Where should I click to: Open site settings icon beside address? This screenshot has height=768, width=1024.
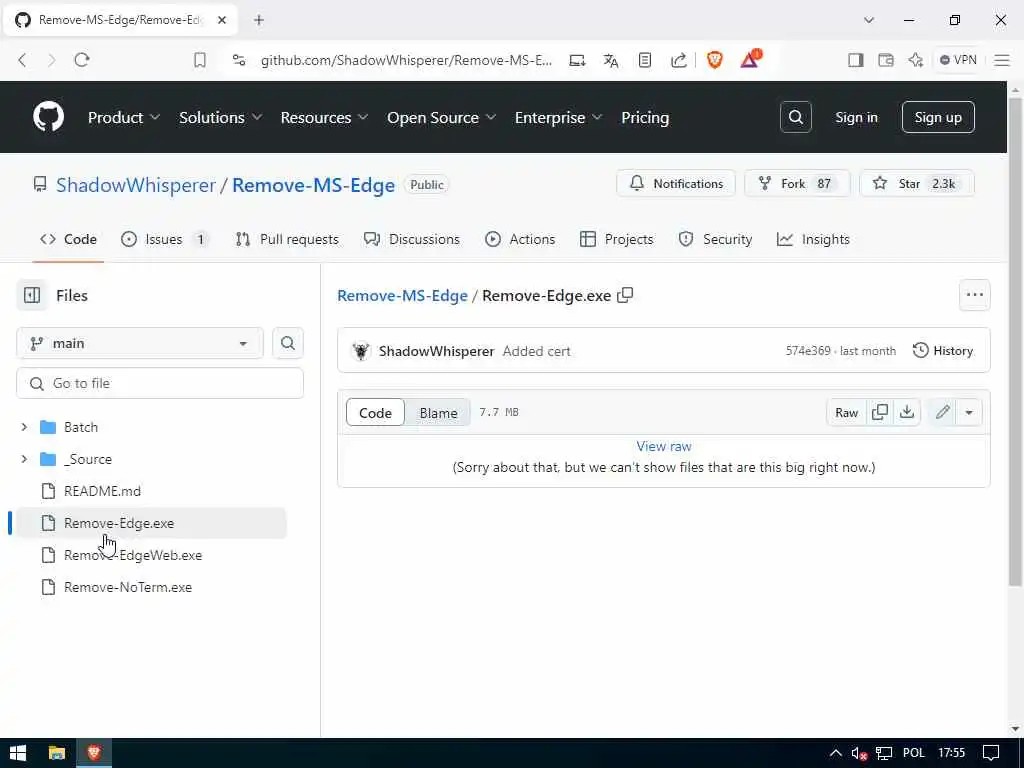click(239, 60)
